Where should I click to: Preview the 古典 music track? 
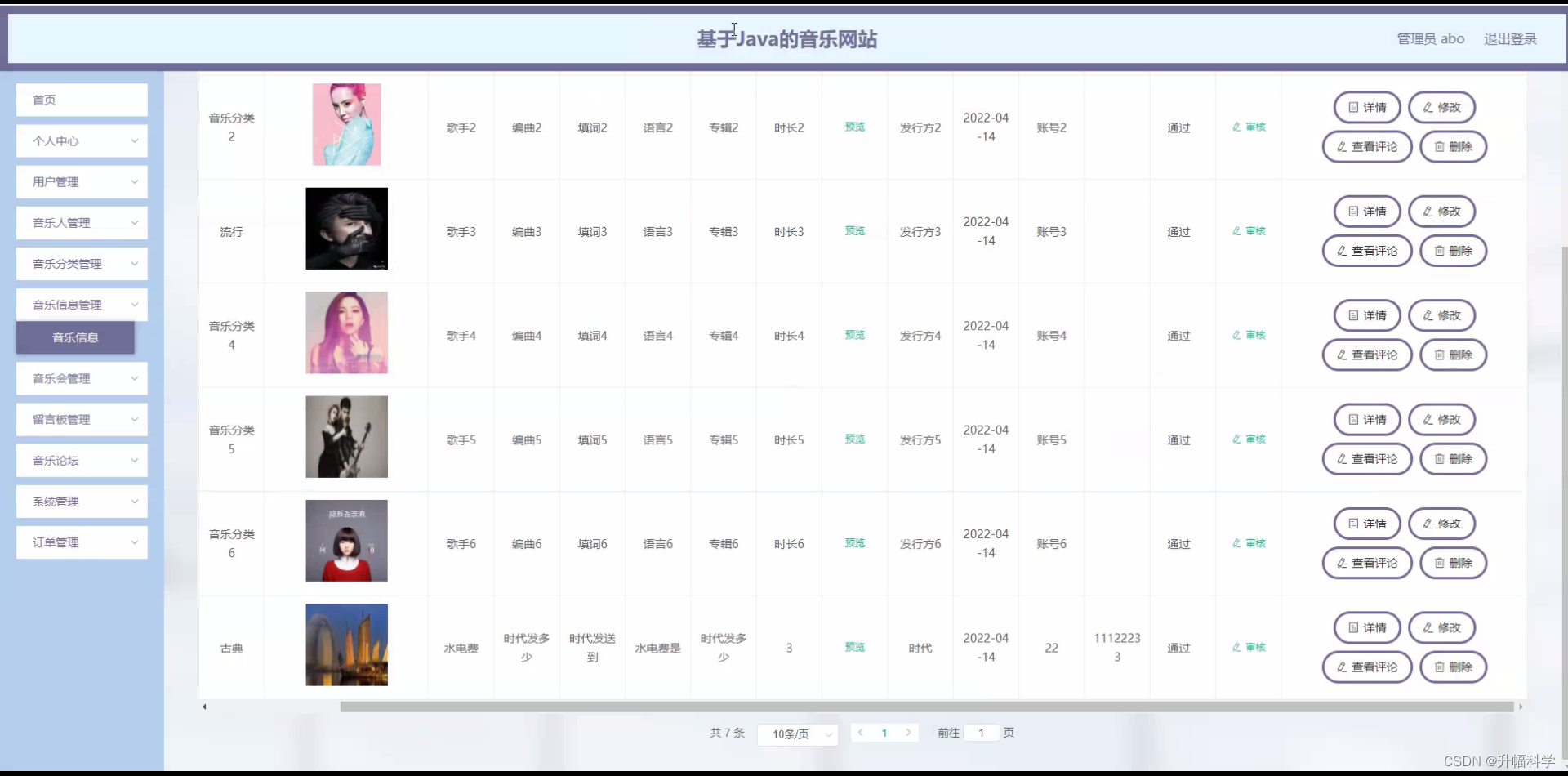click(853, 646)
